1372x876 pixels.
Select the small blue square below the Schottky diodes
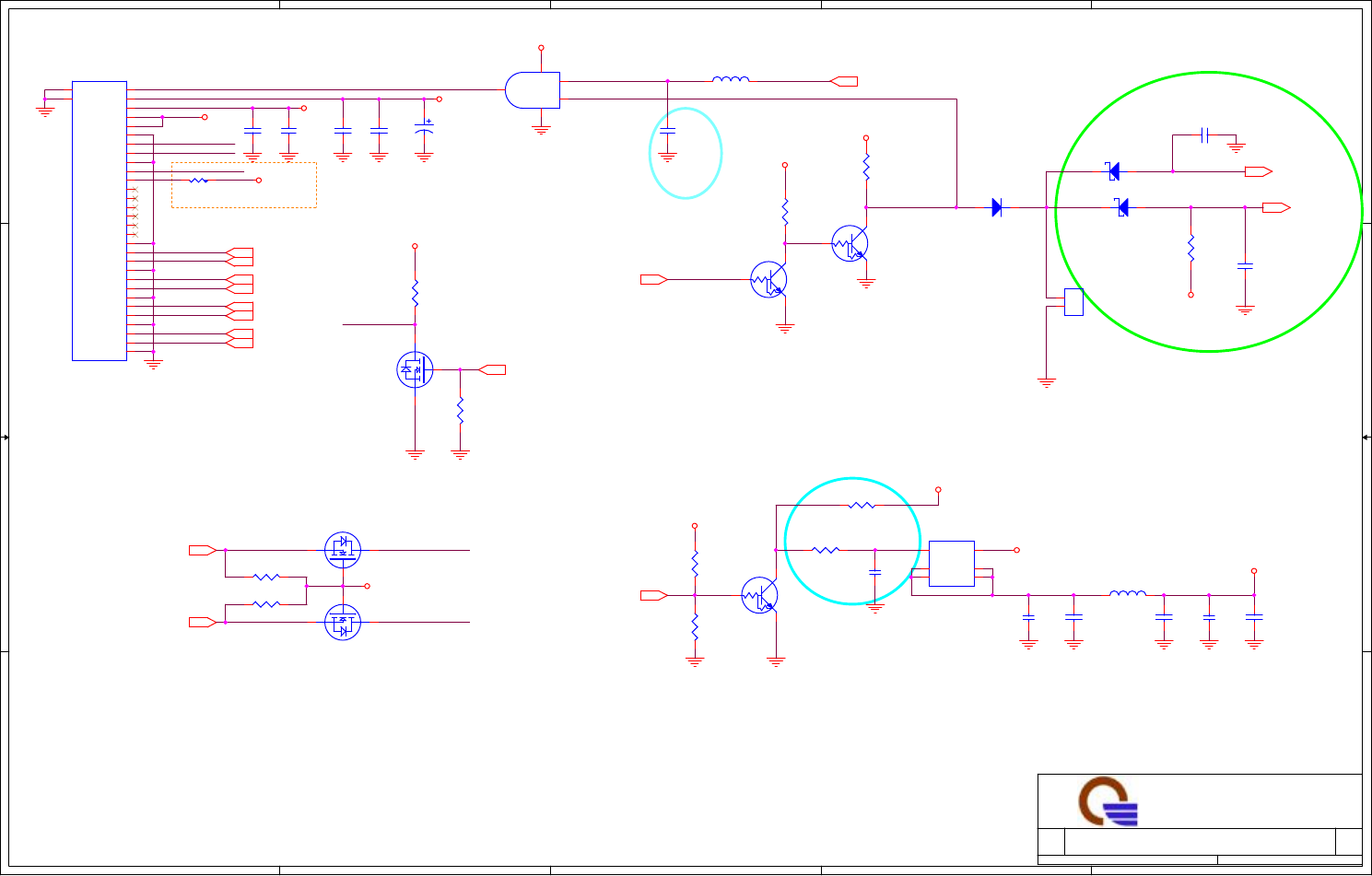[x=1073, y=302]
